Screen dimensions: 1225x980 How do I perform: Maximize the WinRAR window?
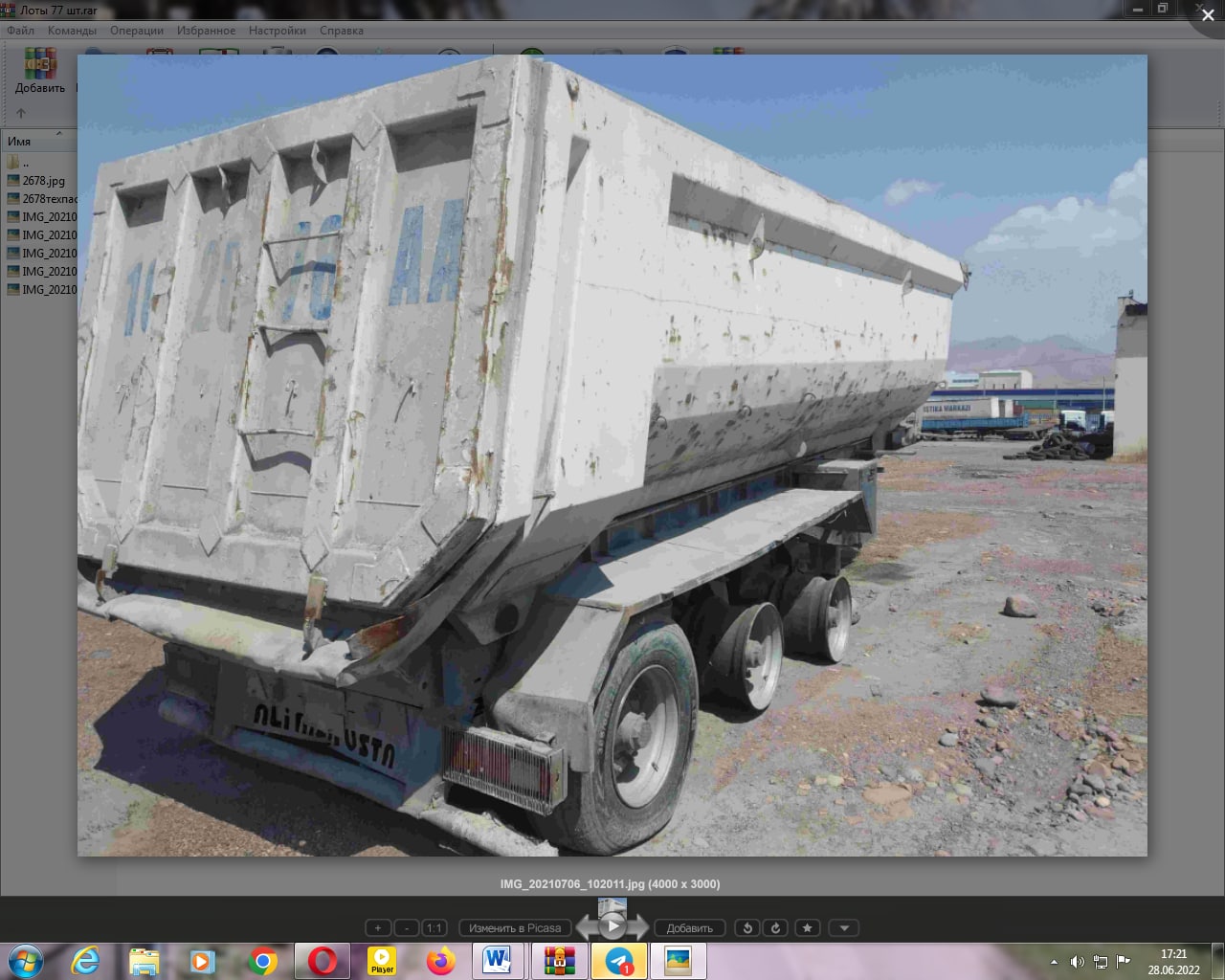pyautogui.click(x=1163, y=9)
